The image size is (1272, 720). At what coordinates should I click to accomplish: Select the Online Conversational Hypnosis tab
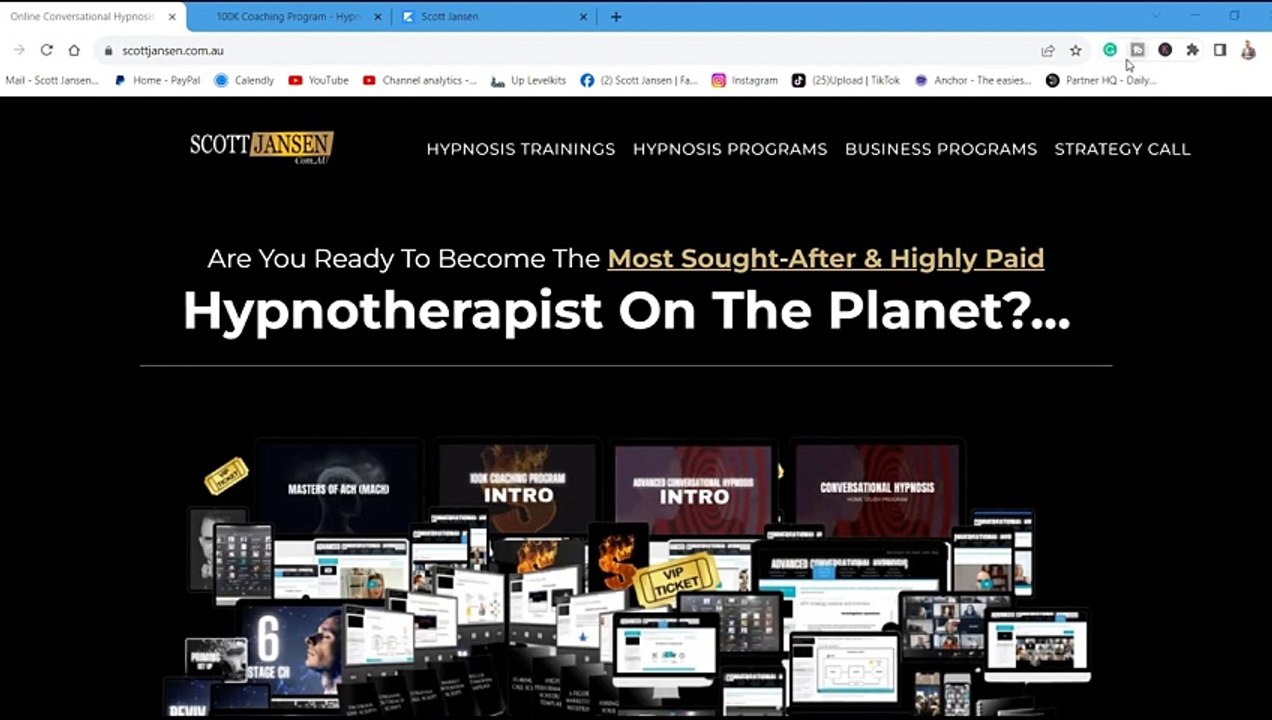pyautogui.click(x=84, y=17)
